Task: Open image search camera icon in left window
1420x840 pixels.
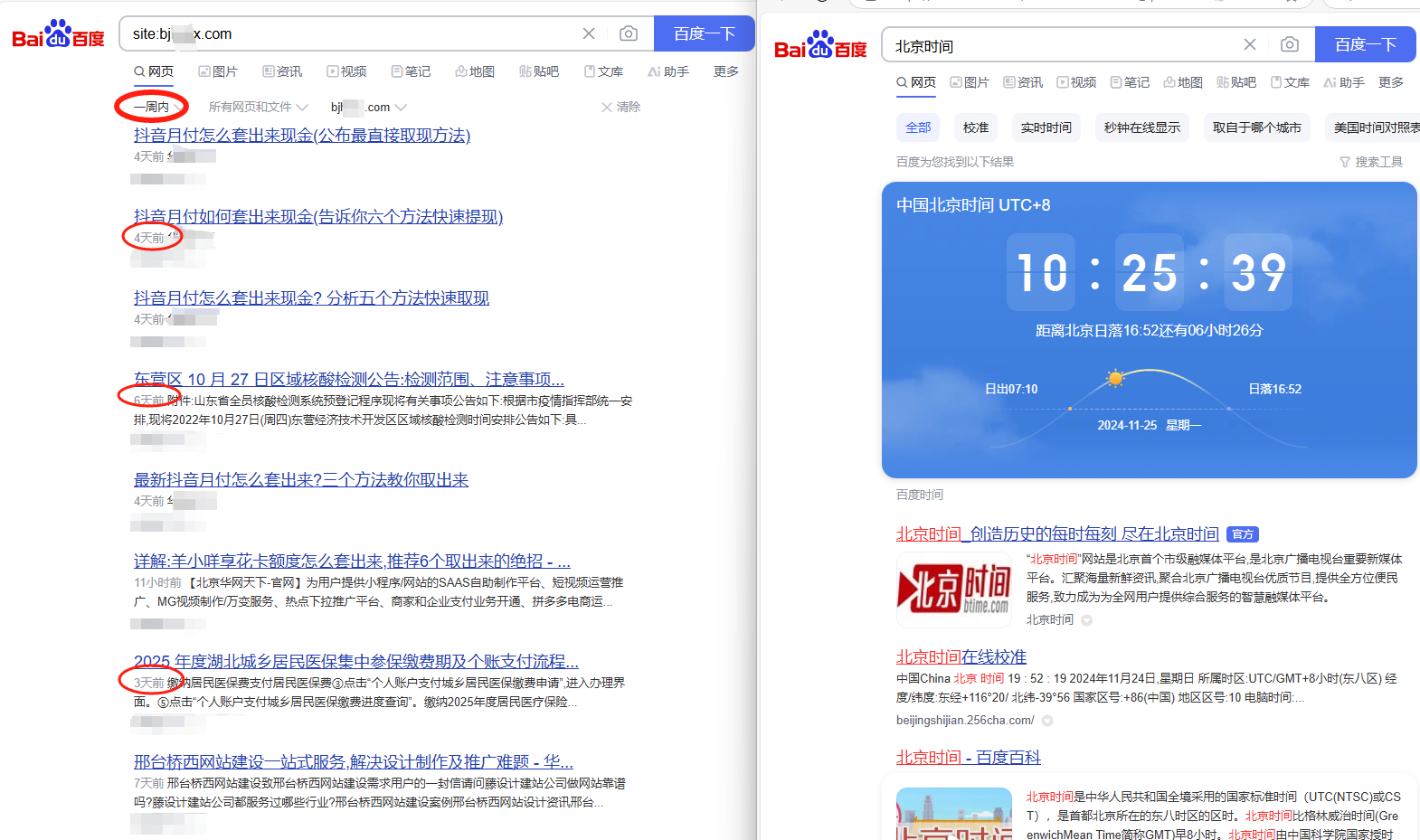Action: click(x=629, y=33)
